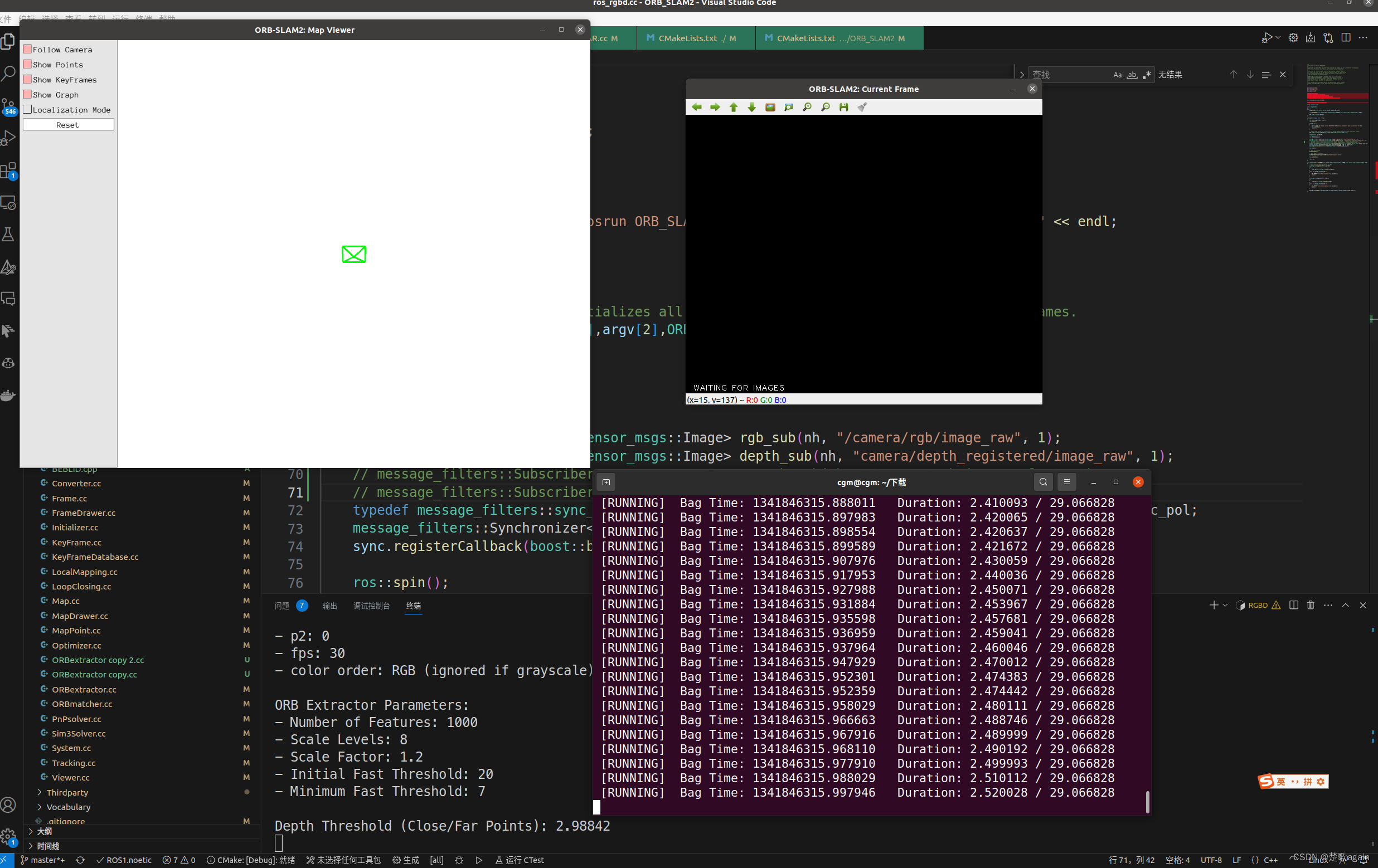
Task: Click the Reset button in Map Viewer panel
Action: [x=67, y=124]
